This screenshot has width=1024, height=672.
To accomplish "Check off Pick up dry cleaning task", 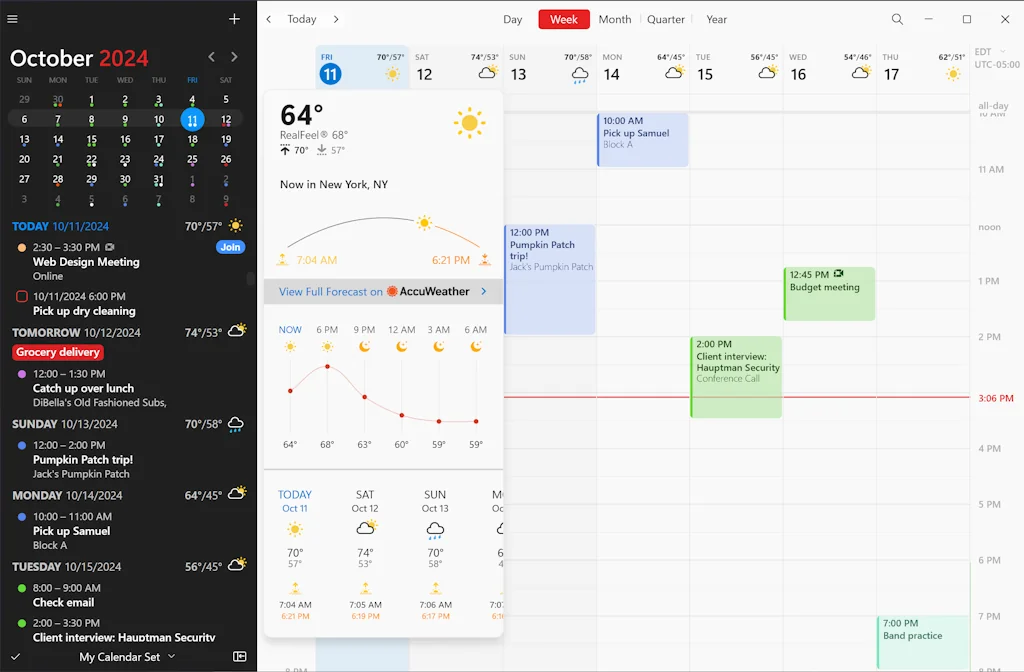I will coord(23,296).
